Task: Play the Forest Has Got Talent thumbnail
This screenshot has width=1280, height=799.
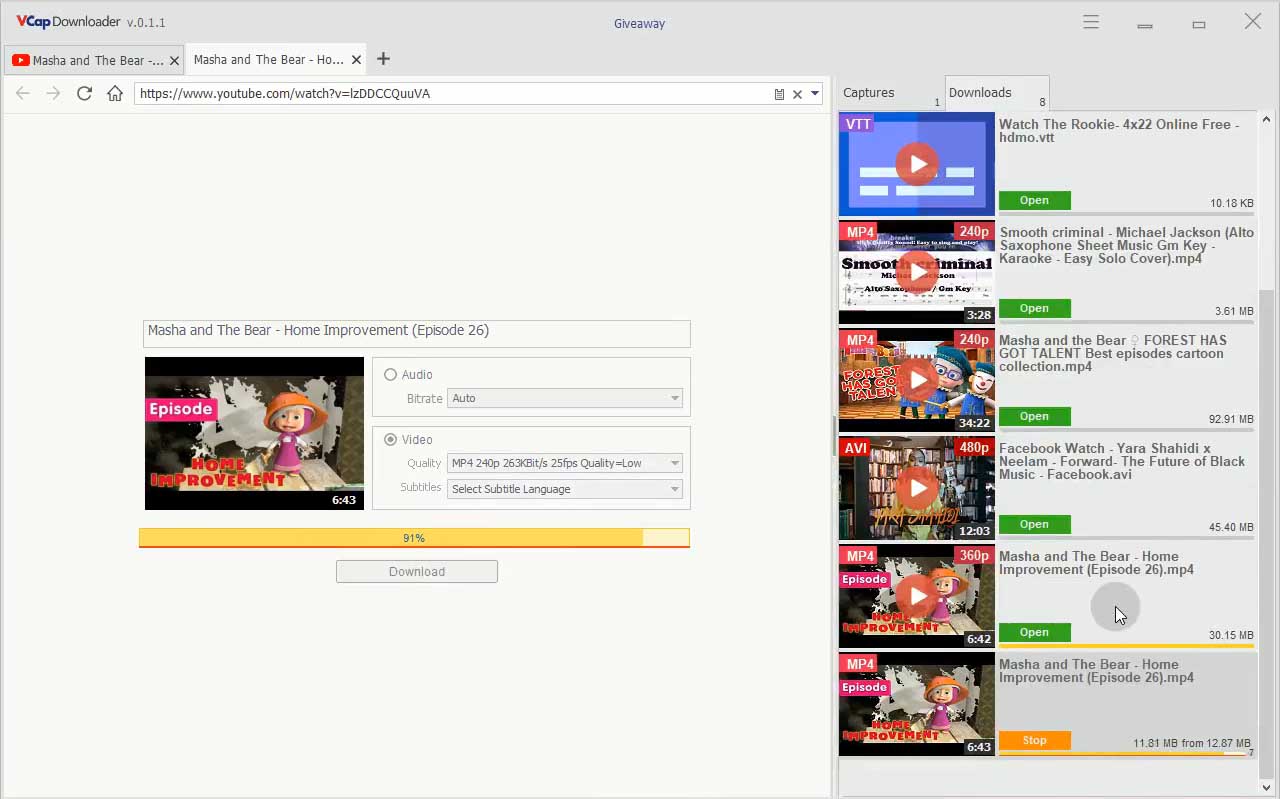Action: (917, 379)
